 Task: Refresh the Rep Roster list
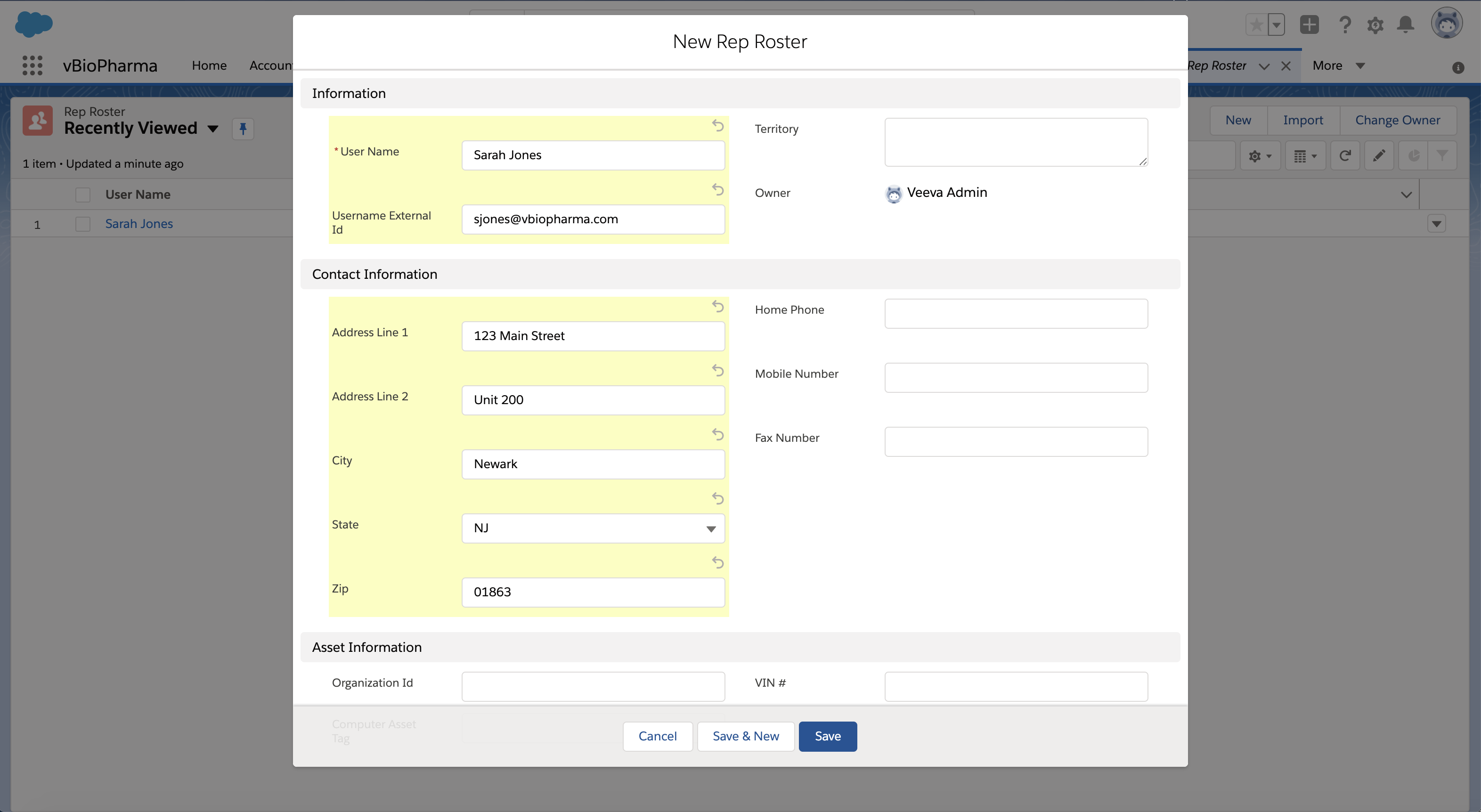click(x=1345, y=156)
